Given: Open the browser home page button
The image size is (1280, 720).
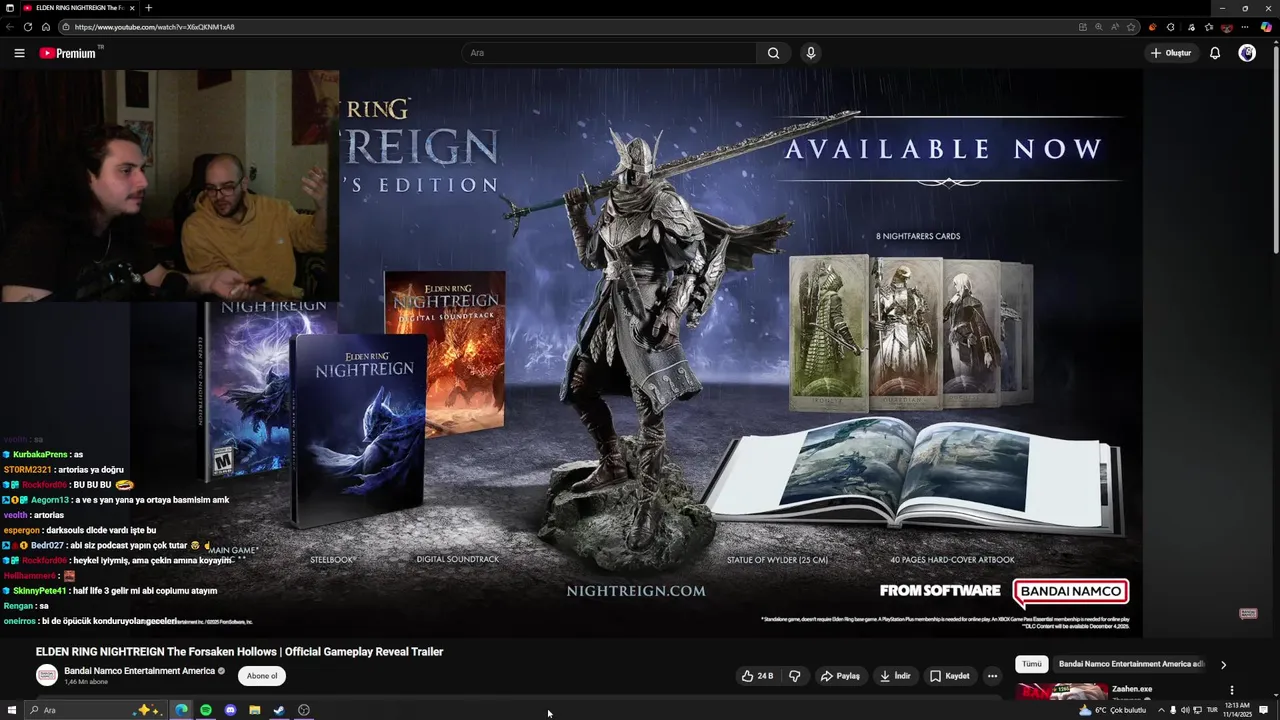Looking at the screenshot, I should [x=46, y=27].
